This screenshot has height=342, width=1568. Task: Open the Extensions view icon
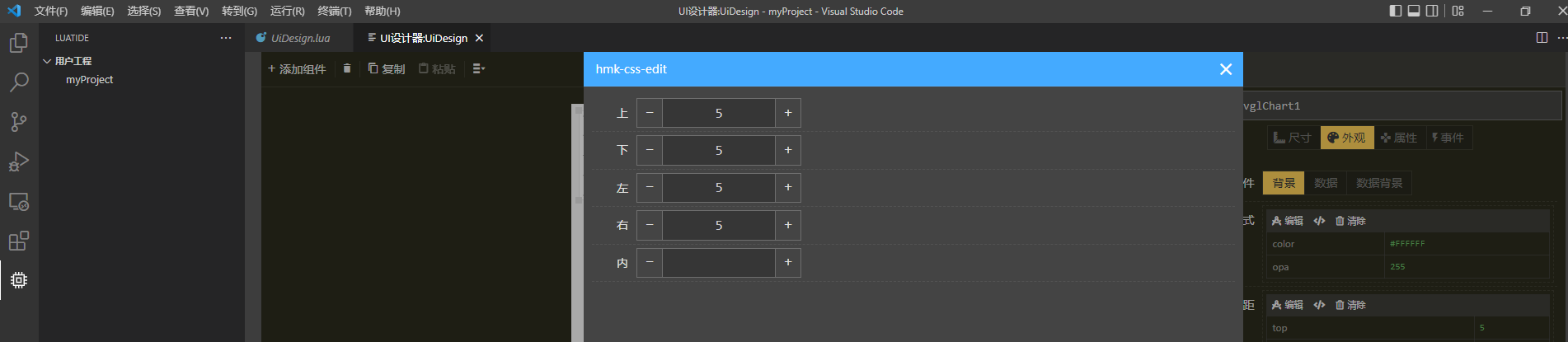tap(18, 241)
